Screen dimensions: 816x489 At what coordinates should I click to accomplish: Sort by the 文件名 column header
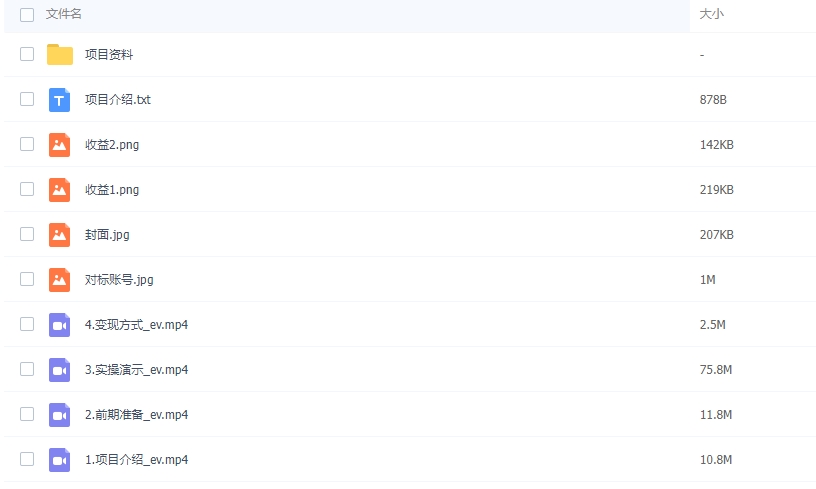click(64, 15)
